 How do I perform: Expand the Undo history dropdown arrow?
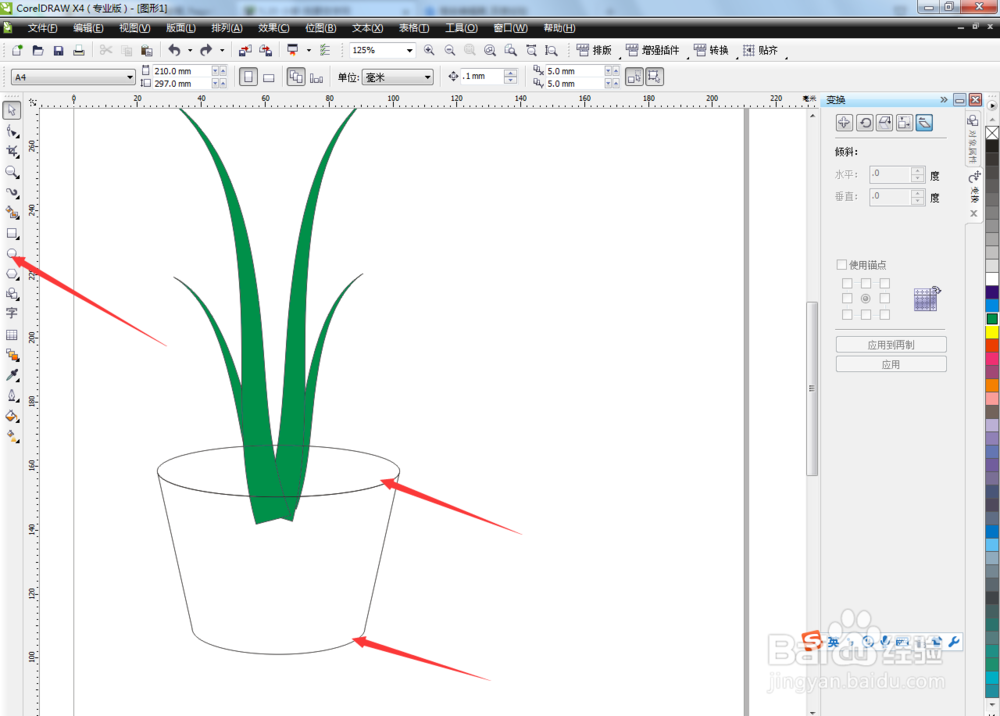pyautogui.click(x=190, y=50)
